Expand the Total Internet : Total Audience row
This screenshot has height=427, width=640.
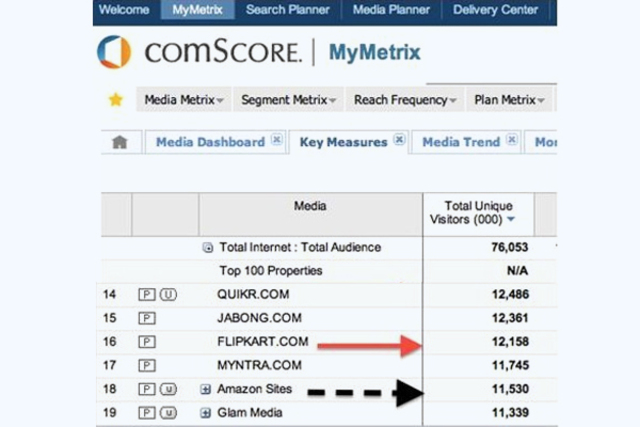(208, 247)
